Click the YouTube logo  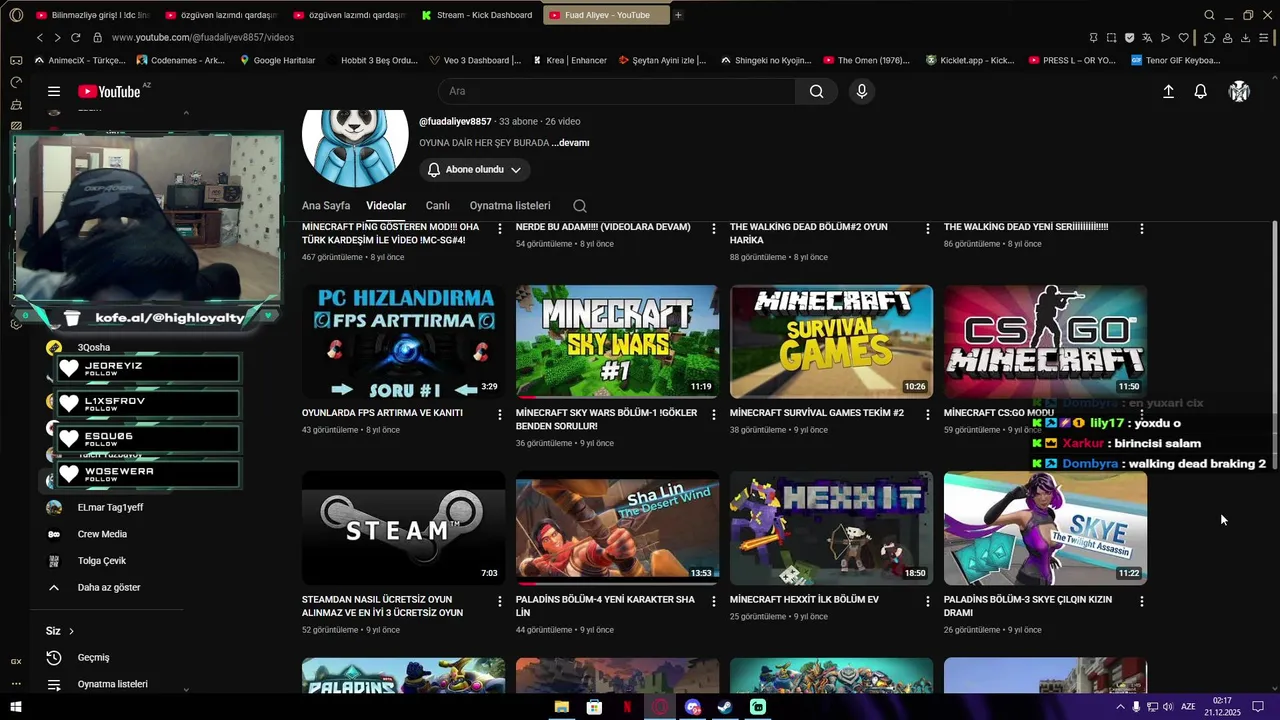pos(110,91)
